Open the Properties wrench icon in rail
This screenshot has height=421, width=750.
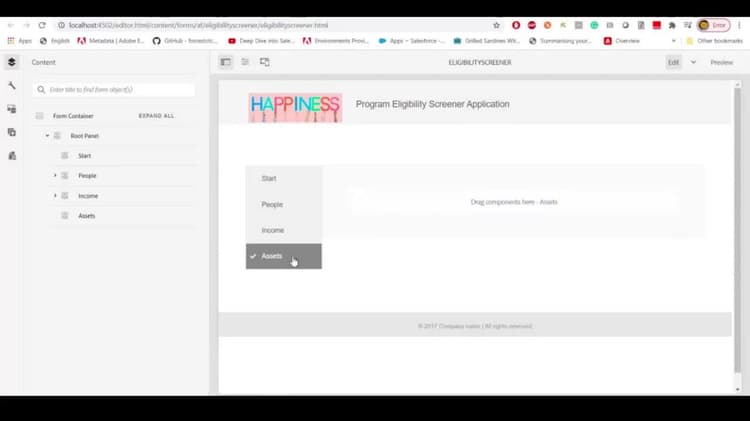click(11, 86)
